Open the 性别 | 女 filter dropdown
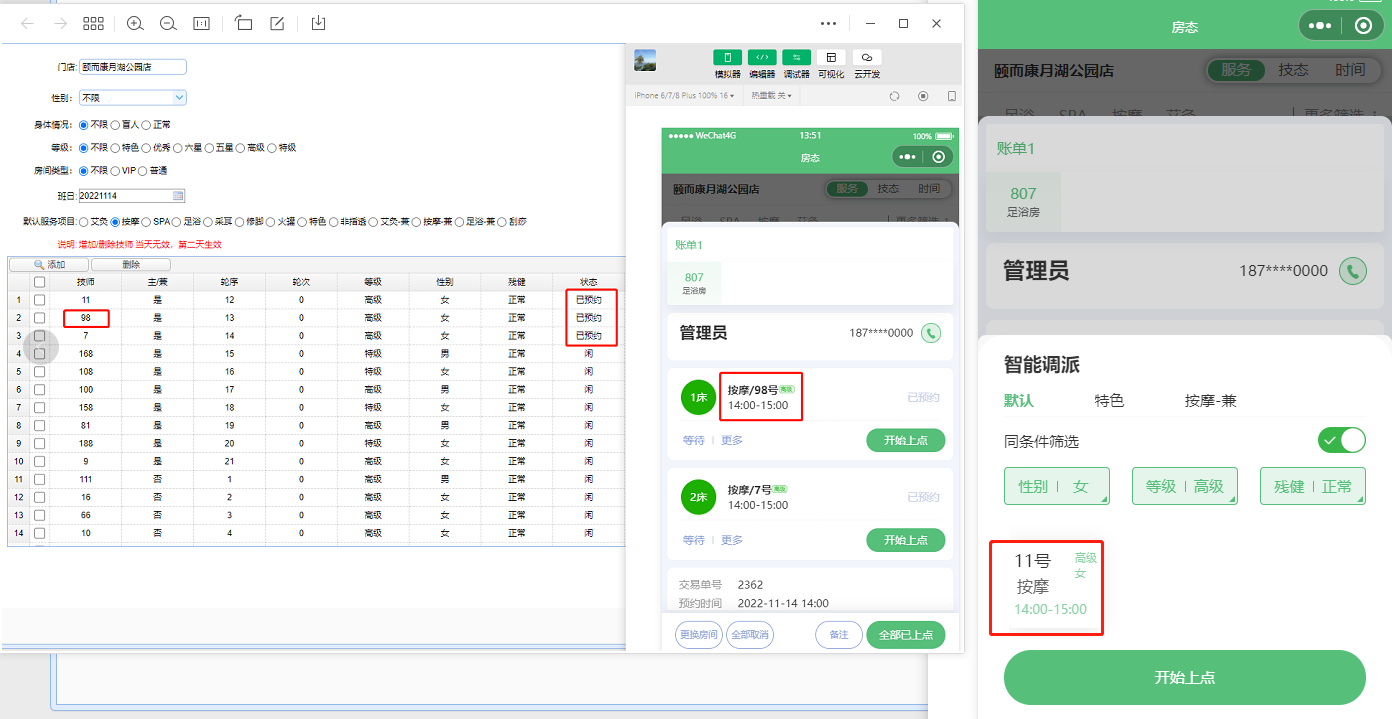Screen dimensions: 1392x719 click(1057, 486)
